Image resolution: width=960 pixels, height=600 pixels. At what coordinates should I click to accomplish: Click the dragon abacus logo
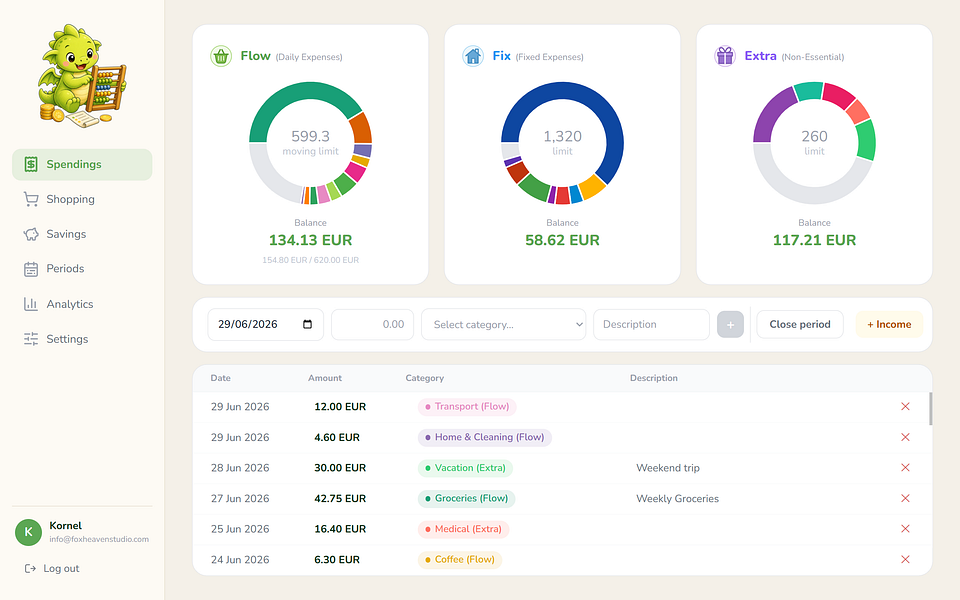(x=81, y=76)
